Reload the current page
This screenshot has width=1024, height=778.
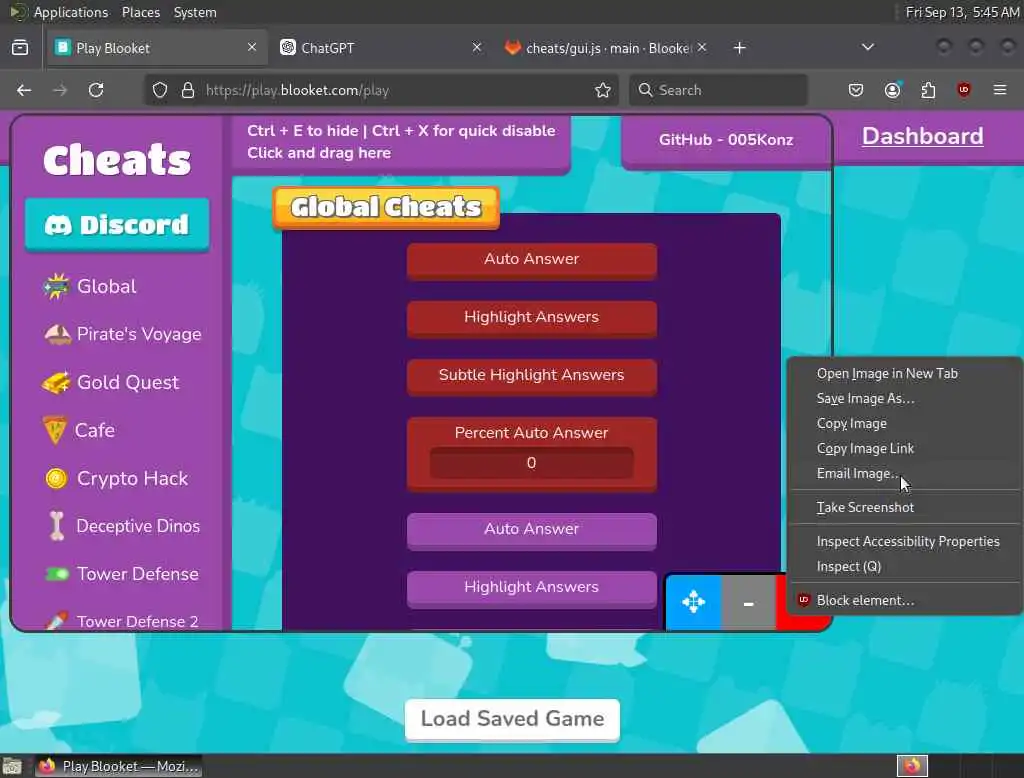[x=96, y=90]
